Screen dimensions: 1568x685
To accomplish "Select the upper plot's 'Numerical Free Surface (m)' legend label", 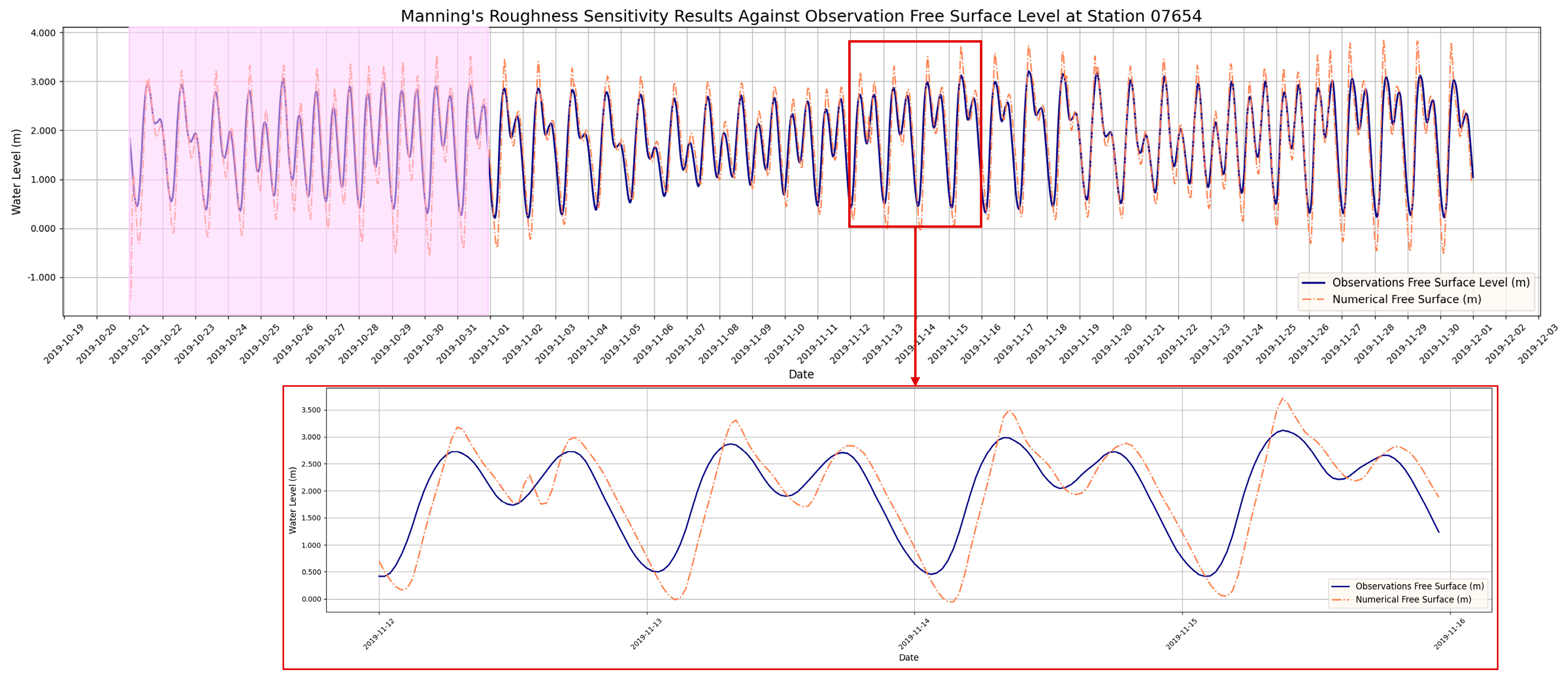I will tap(1407, 299).
